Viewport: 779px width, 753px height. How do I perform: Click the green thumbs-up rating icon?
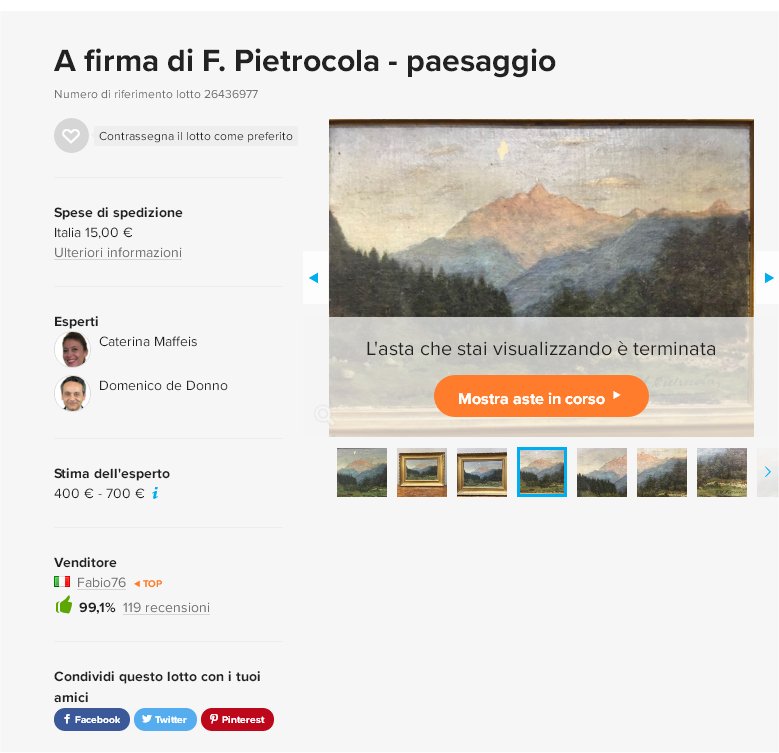64,605
